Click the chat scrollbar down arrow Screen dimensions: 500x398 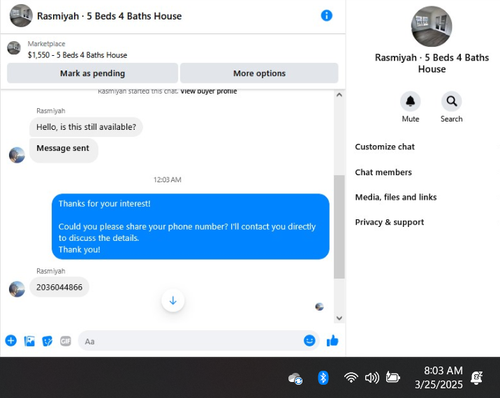tap(339, 318)
